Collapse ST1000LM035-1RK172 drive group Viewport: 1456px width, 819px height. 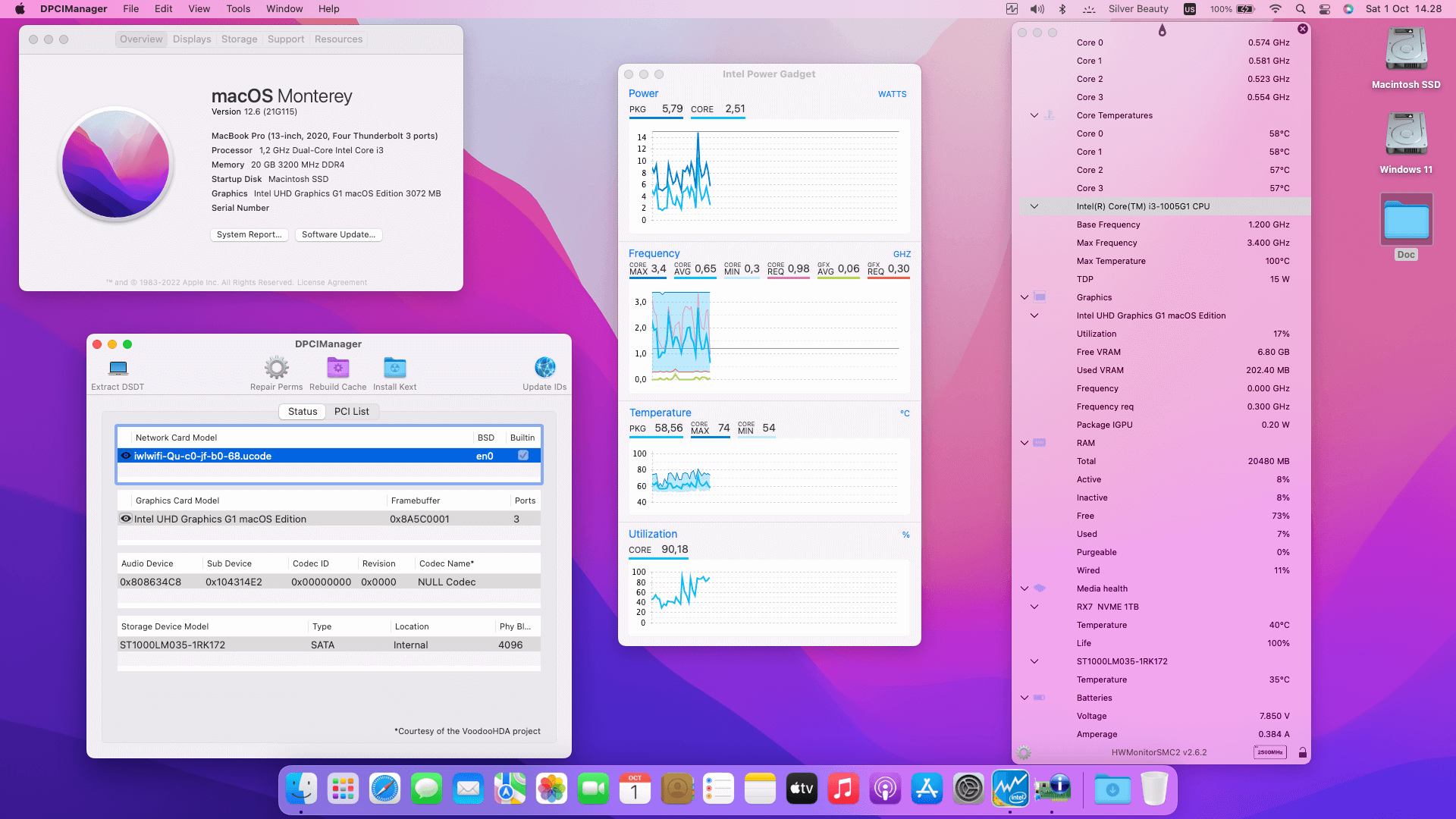(x=1034, y=661)
